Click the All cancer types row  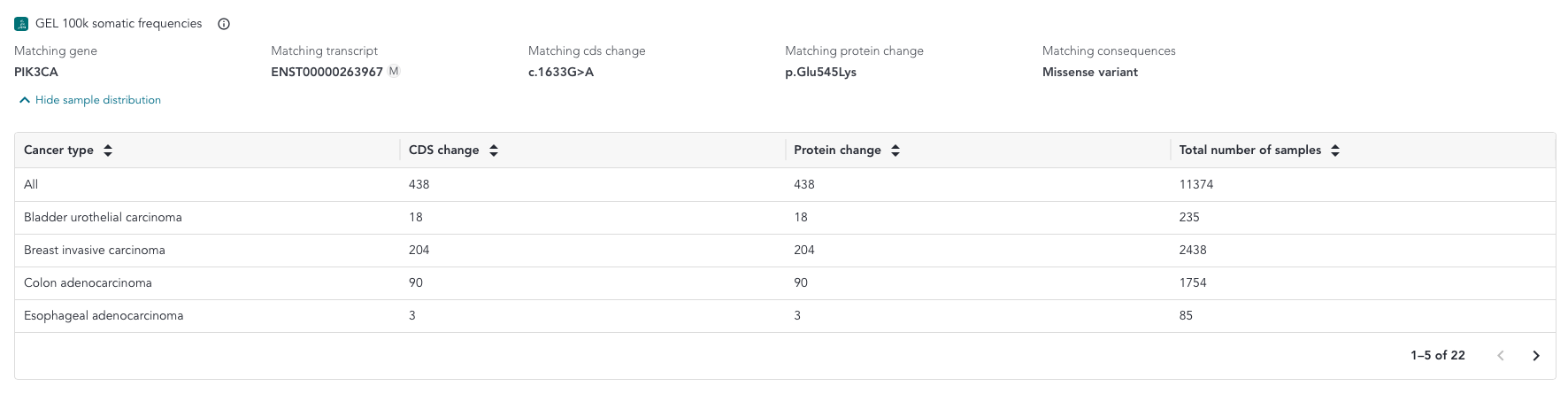pos(785,185)
